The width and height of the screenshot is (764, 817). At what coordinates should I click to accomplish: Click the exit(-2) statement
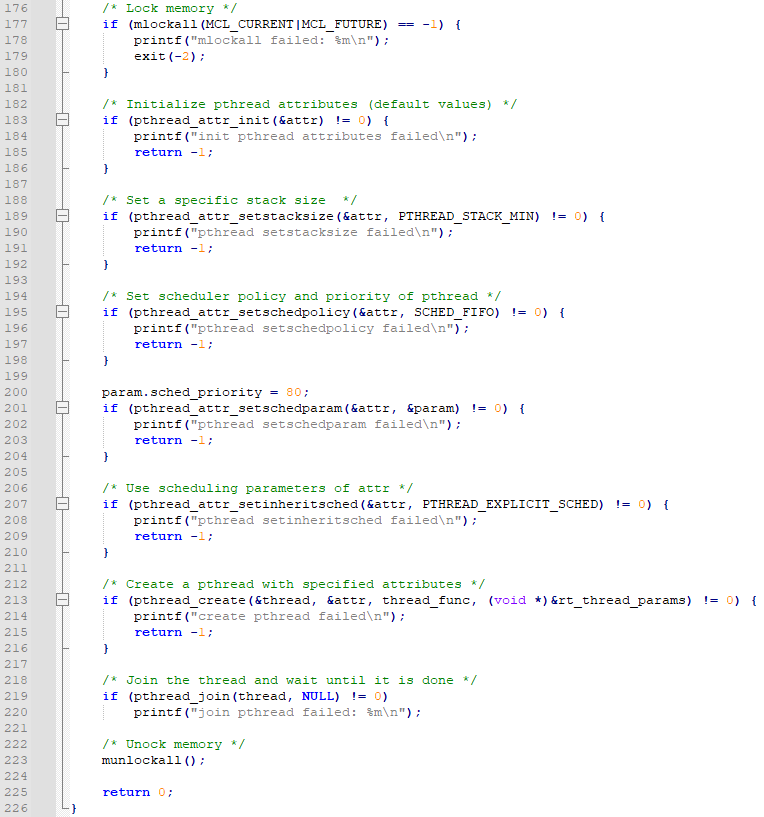169,56
